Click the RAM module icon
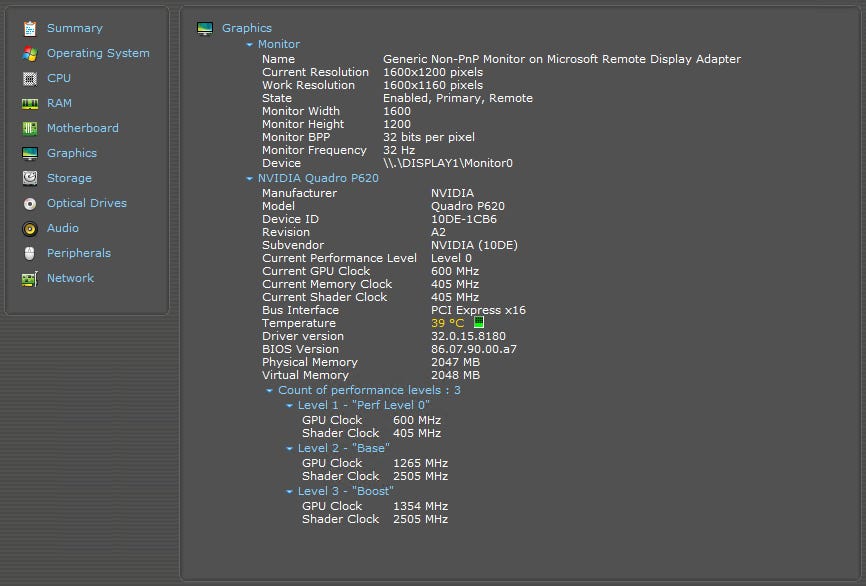866x586 pixels. point(29,103)
